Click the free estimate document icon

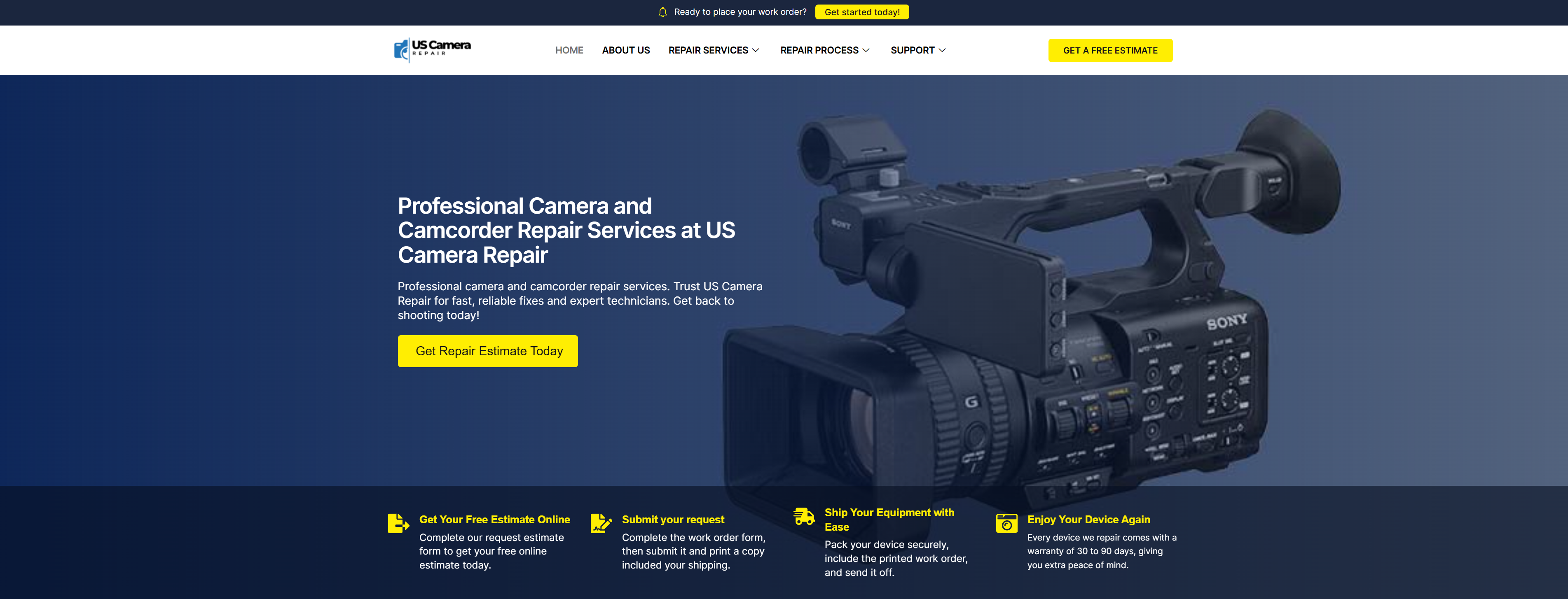[398, 523]
